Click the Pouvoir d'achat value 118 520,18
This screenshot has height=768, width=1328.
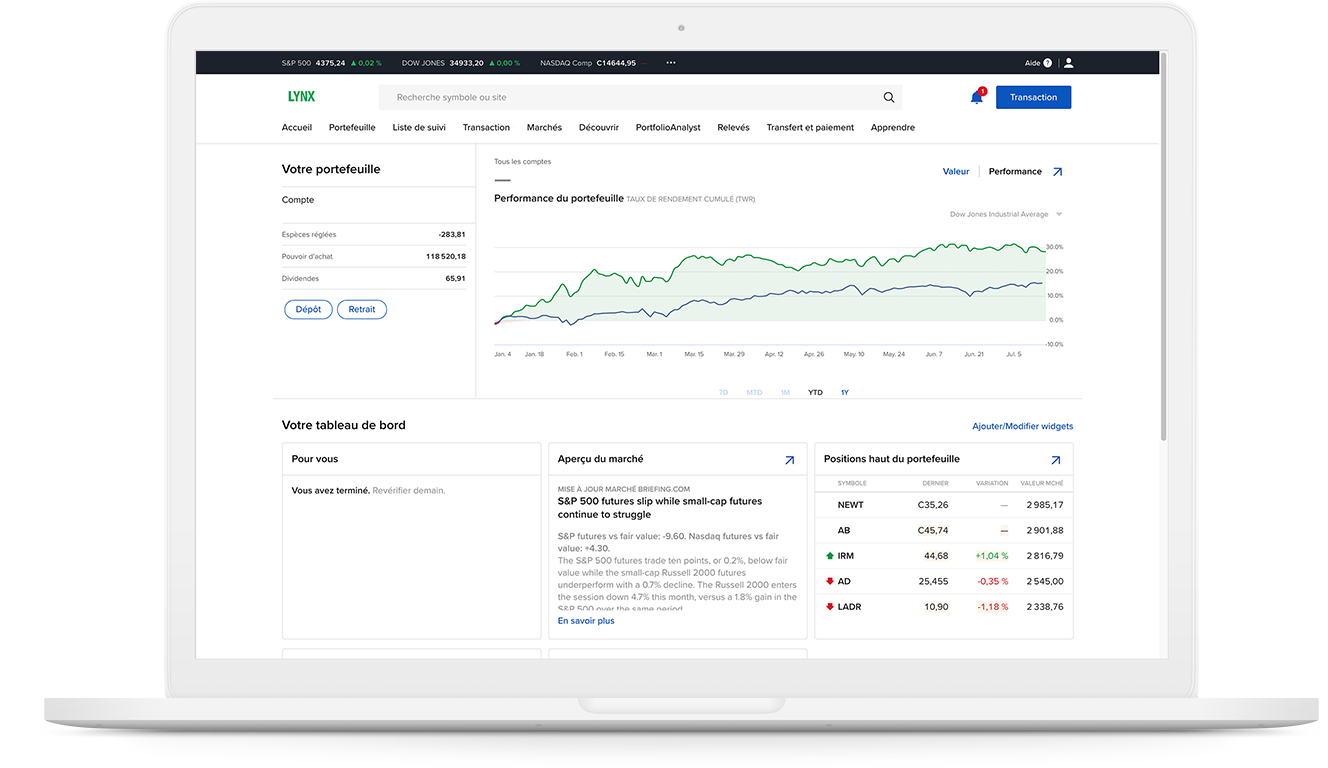[446, 257]
